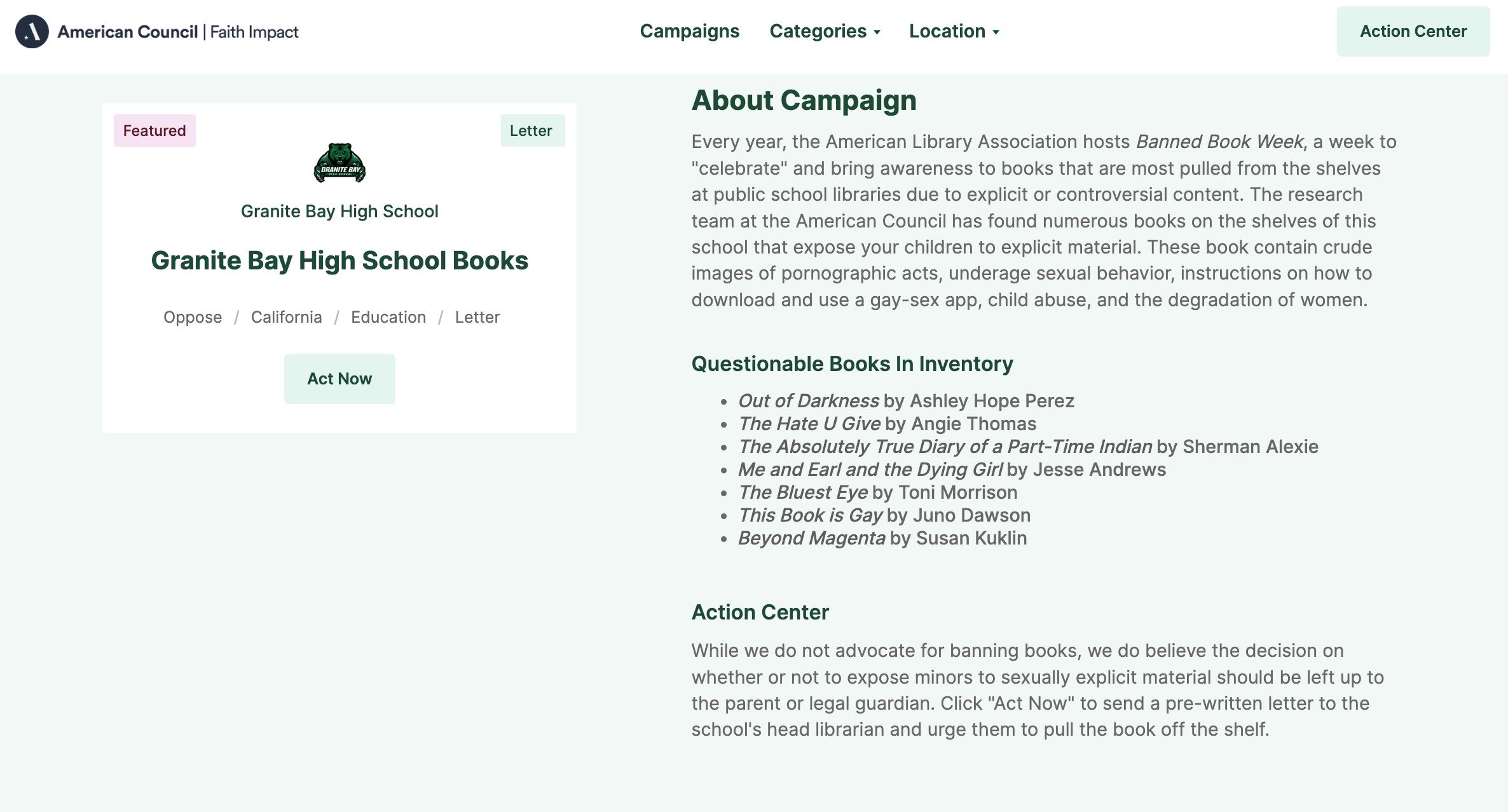Viewport: 1508px width, 812px height.
Task: Open the Campaigns menu item
Action: pos(689,31)
